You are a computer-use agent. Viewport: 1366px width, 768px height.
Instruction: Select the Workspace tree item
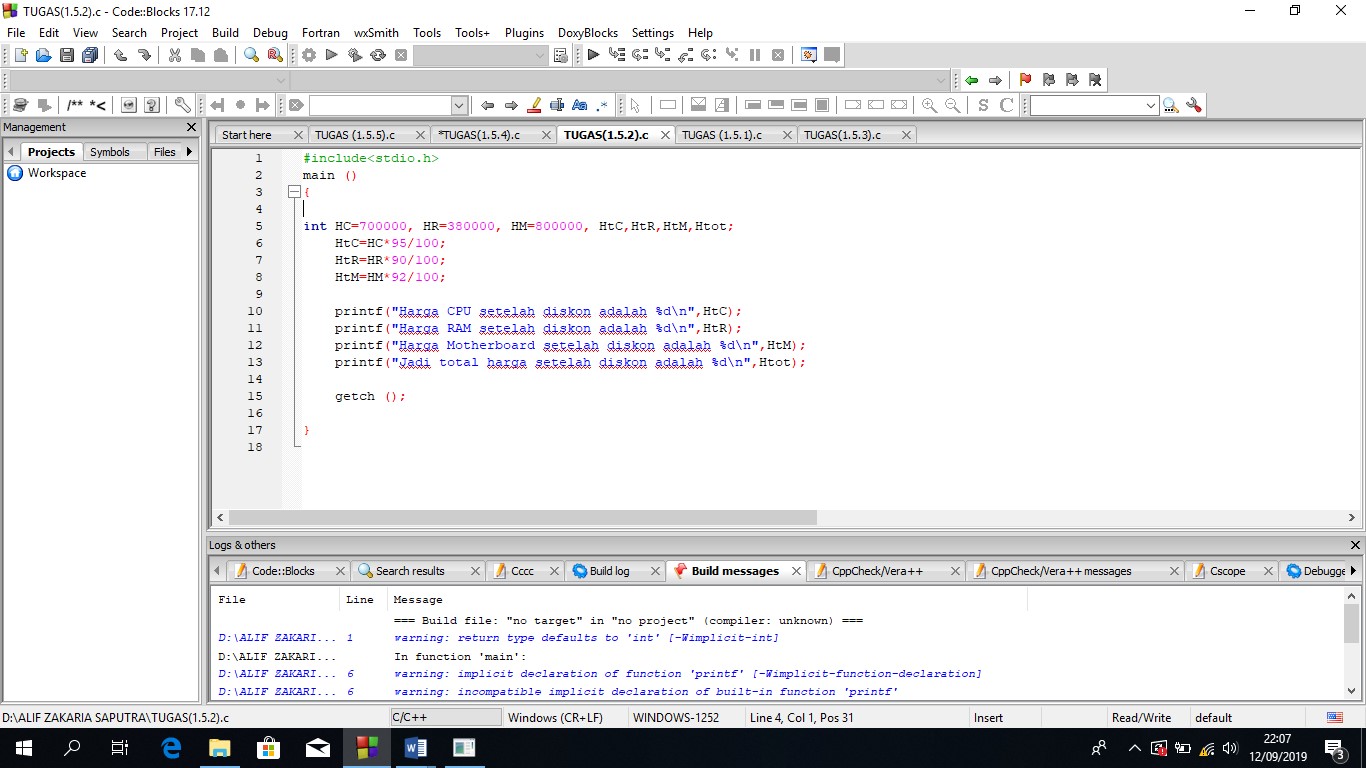coord(57,173)
